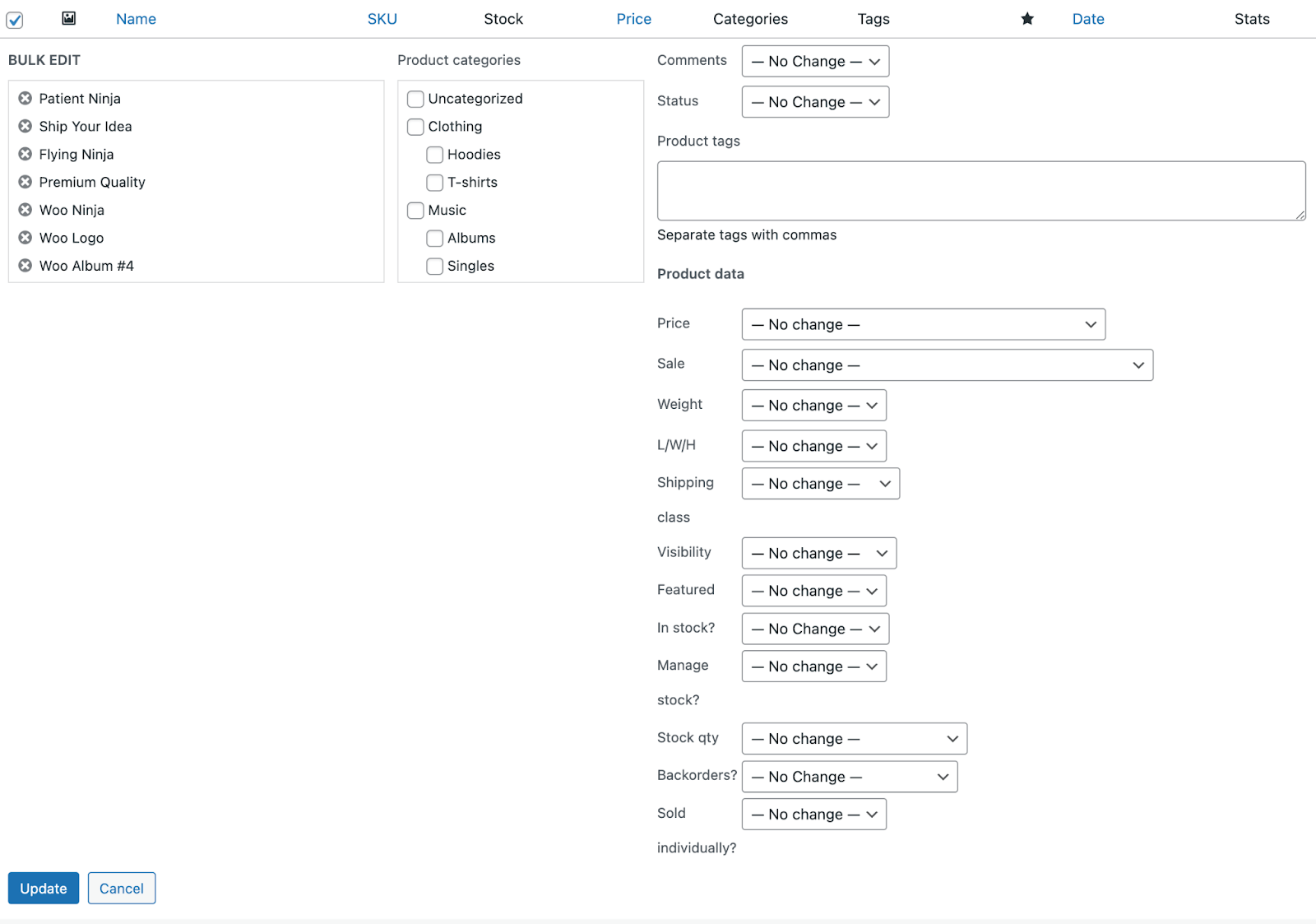The height and width of the screenshot is (924, 1316).
Task: Enable the Music product category
Action: 415,211
